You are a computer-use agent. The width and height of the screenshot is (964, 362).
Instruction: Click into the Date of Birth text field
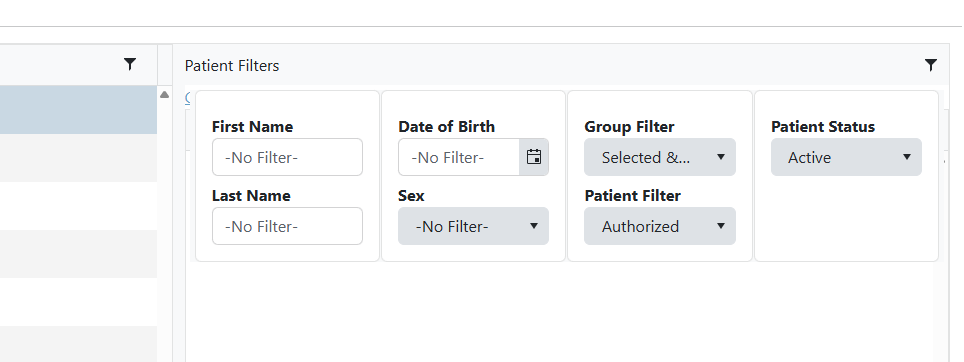click(459, 157)
